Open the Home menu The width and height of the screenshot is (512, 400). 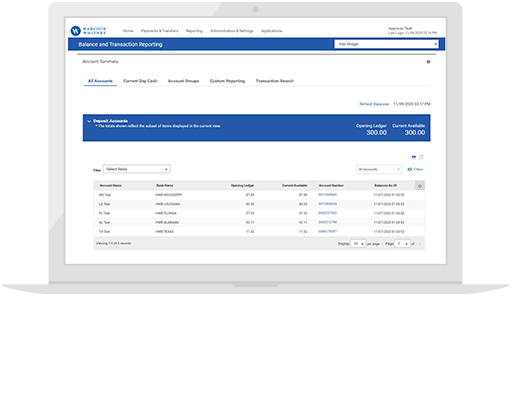(x=128, y=31)
